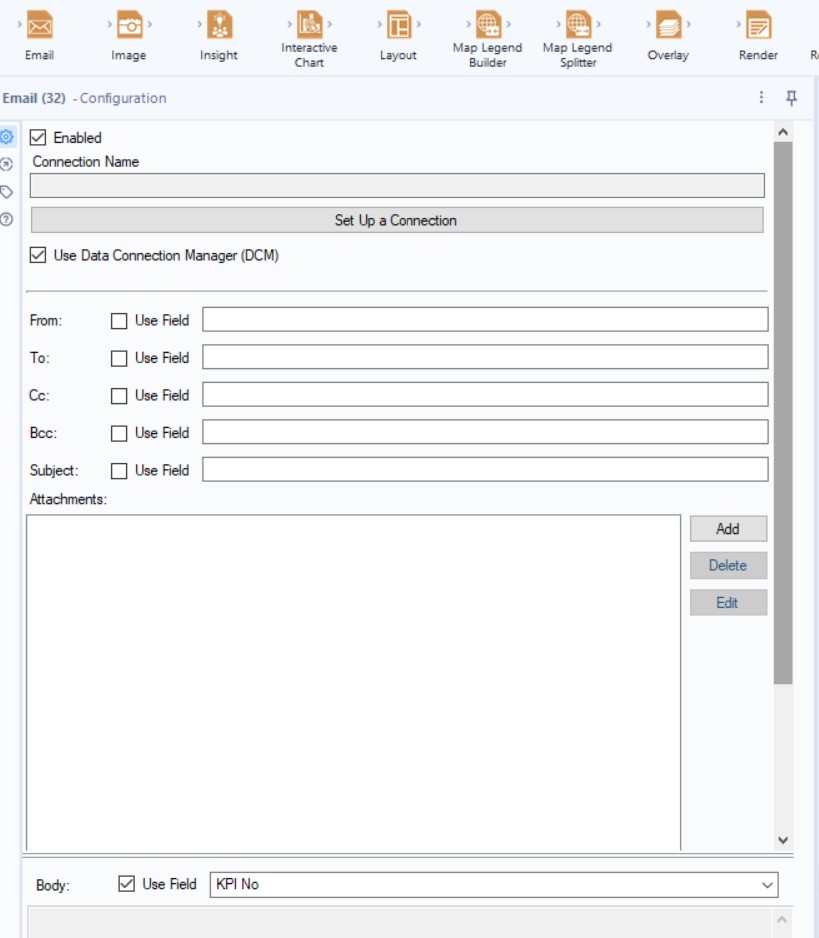819x938 pixels.
Task: Open the Help panel via question mark icon
Action: (x=9, y=215)
